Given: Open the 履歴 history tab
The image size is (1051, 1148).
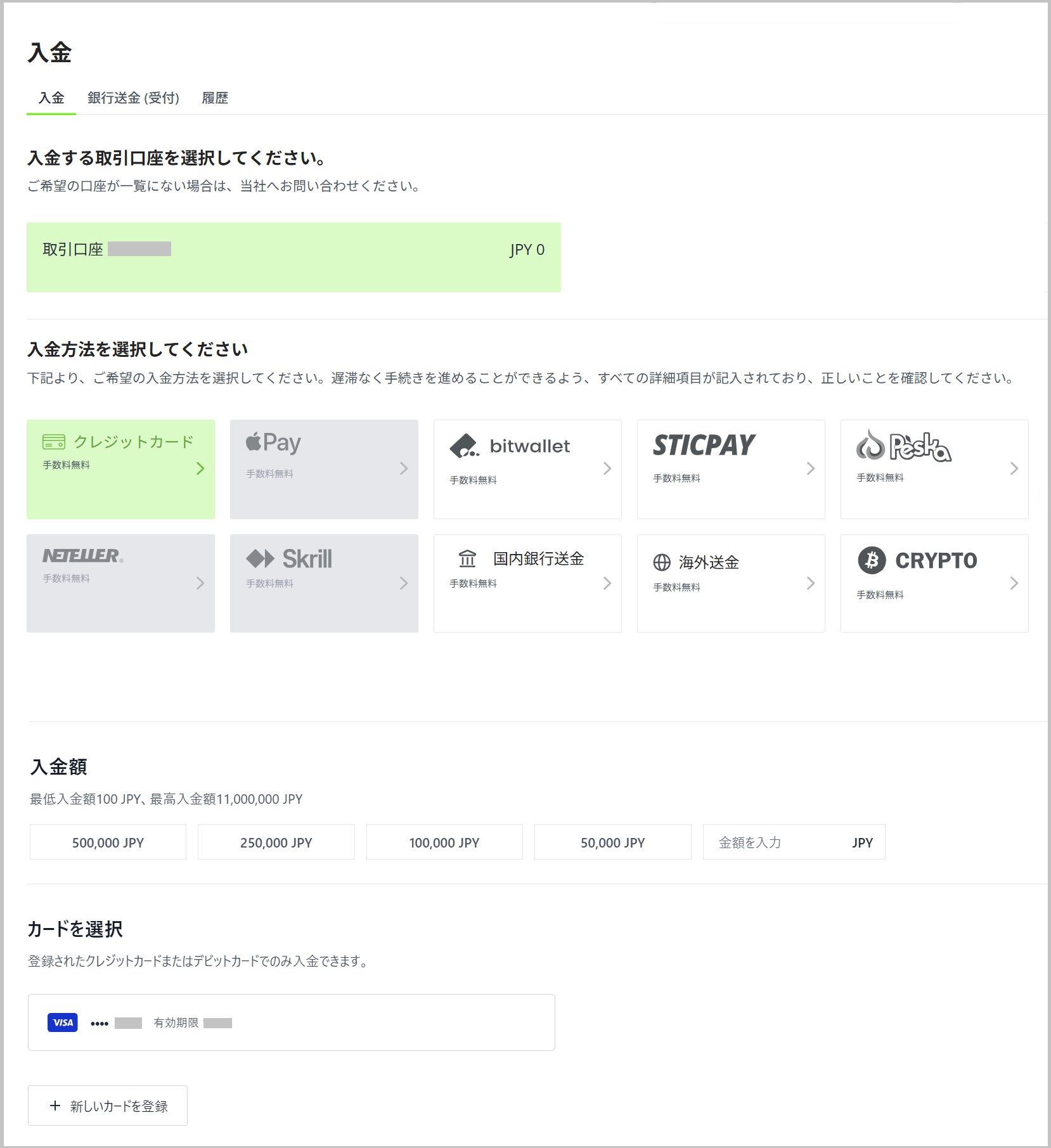Looking at the screenshot, I should coord(215,98).
